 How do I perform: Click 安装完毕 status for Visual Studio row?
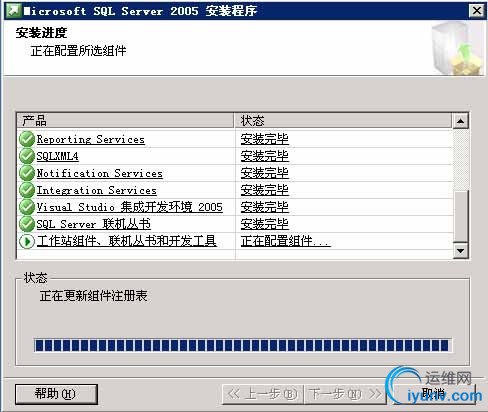coord(265,207)
